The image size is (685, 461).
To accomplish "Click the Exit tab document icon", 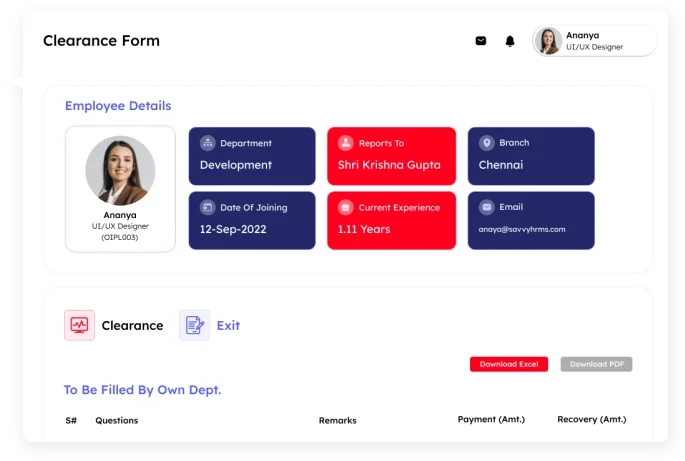I will click(x=194, y=325).
